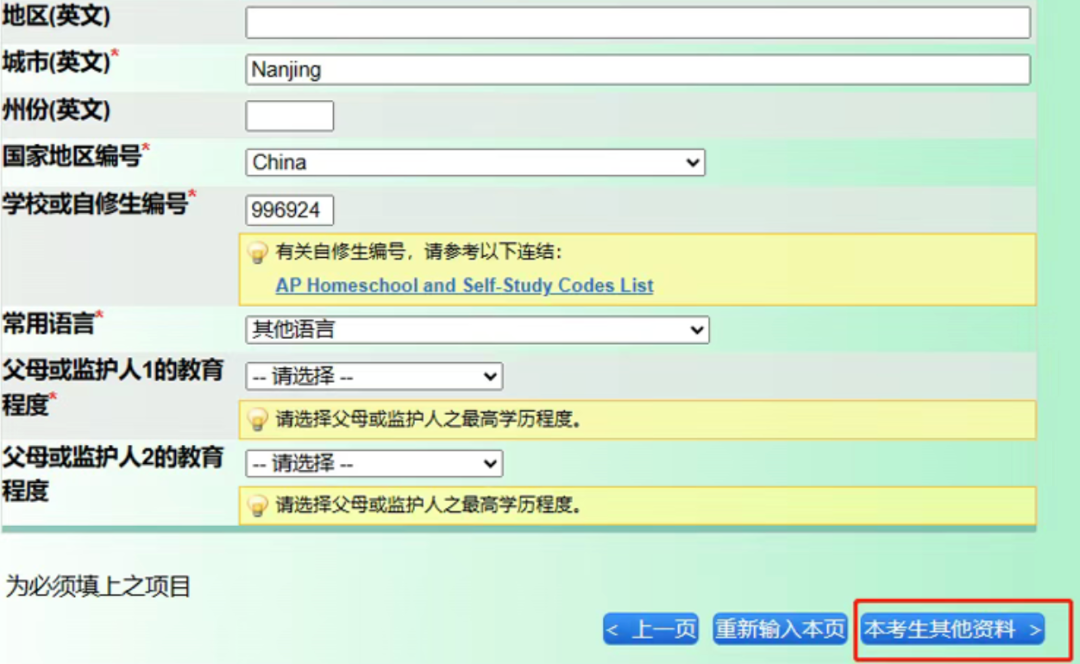Click lightbulb icon under guardian 2 education dropdown
Image resolution: width=1080 pixels, height=664 pixels.
[x=258, y=505]
